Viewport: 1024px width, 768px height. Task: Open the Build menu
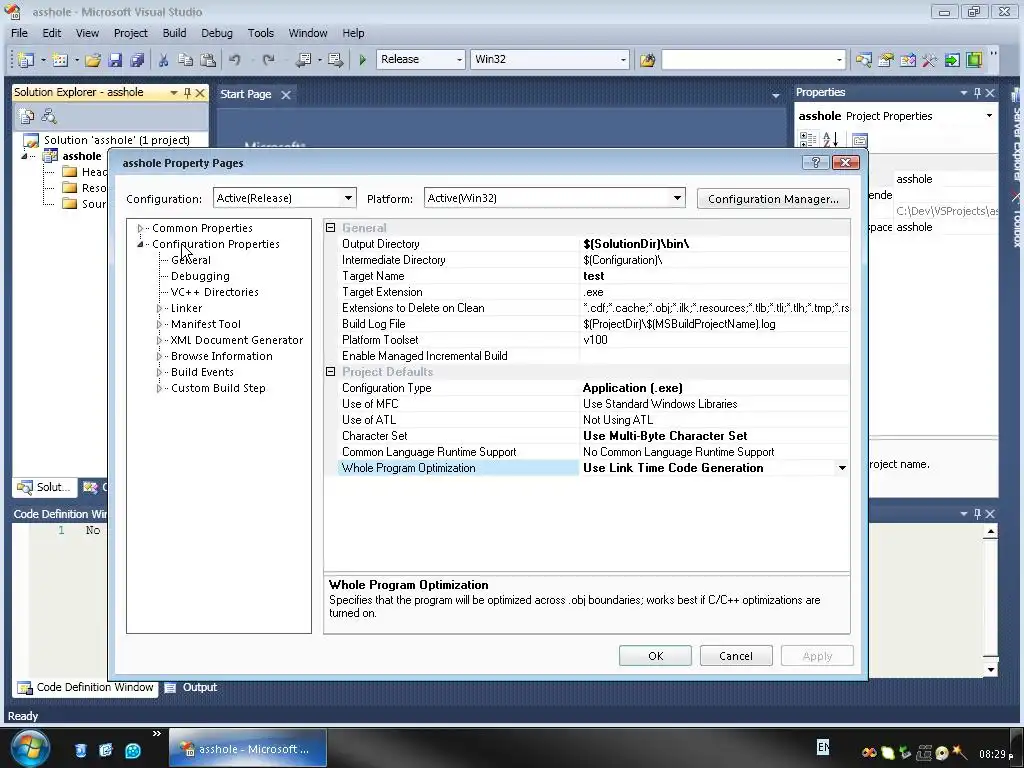point(174,33)
